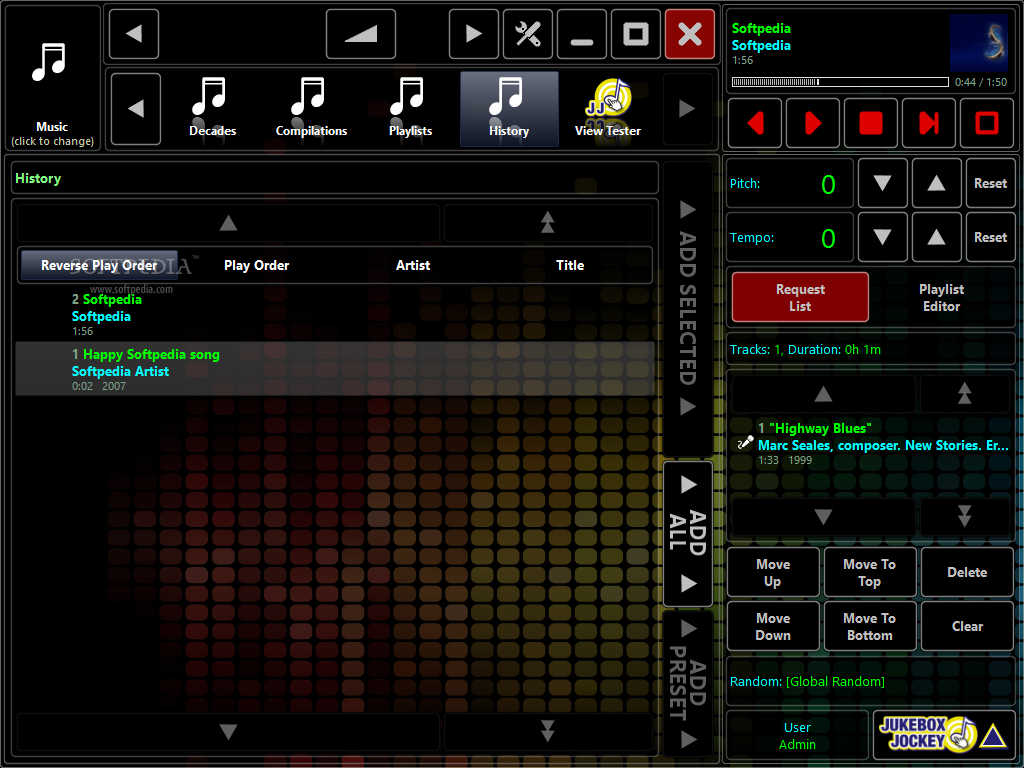Click the User Admin button
Screen dimensions: 1024x768
pyautogui.click(x=797, y=735)
